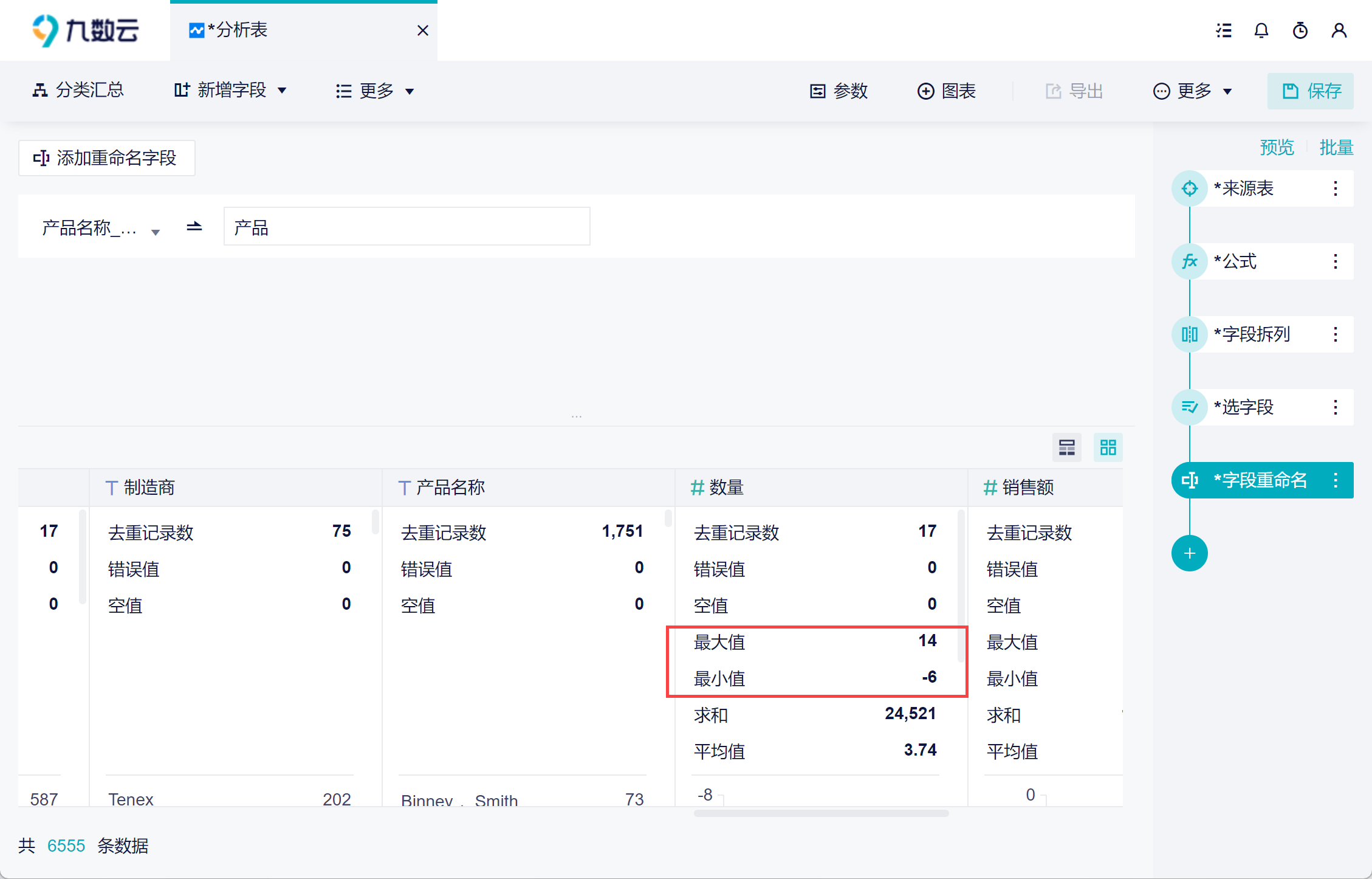Open three-dot menu for 公式 step

(x=1335, y=261)
